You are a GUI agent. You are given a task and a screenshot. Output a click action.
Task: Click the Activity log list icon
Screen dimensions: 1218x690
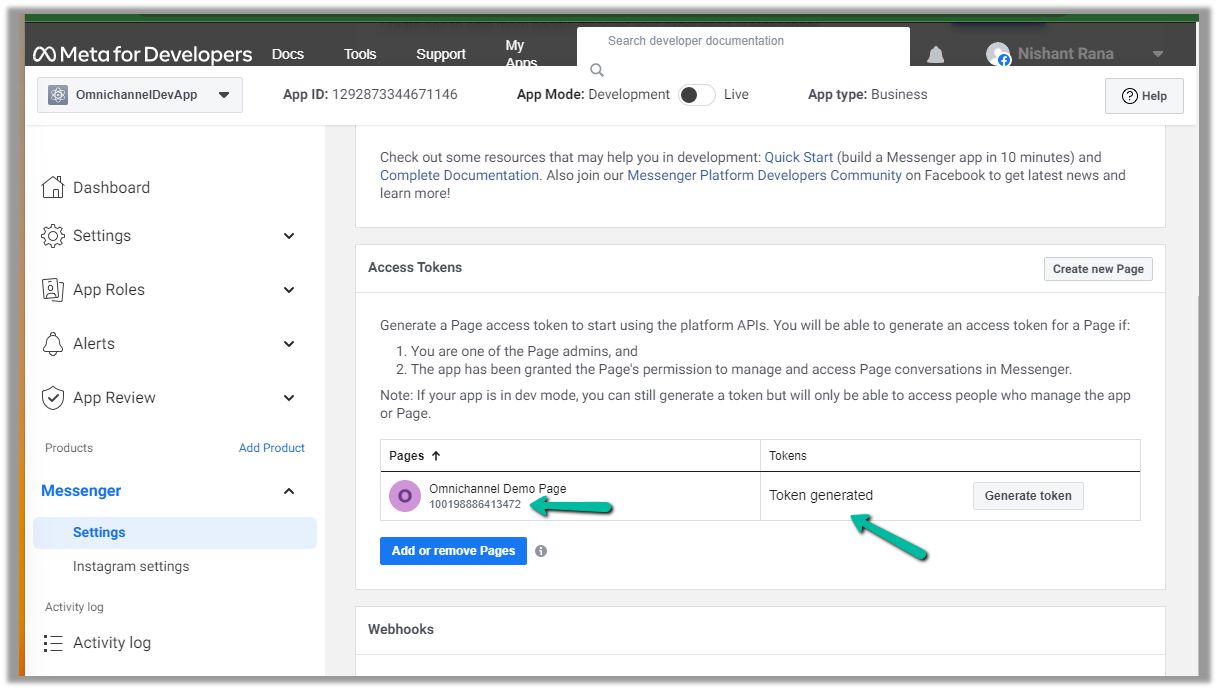tap(53, 643)
